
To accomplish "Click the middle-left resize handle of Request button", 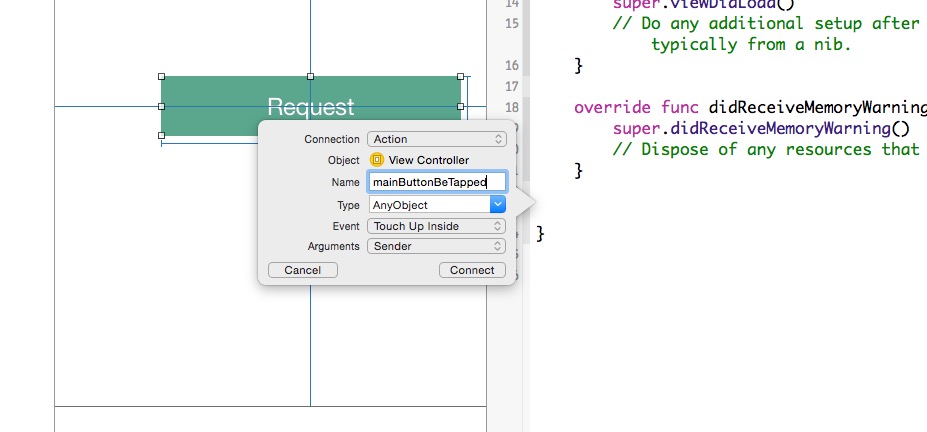I will [x=161, y=106].
